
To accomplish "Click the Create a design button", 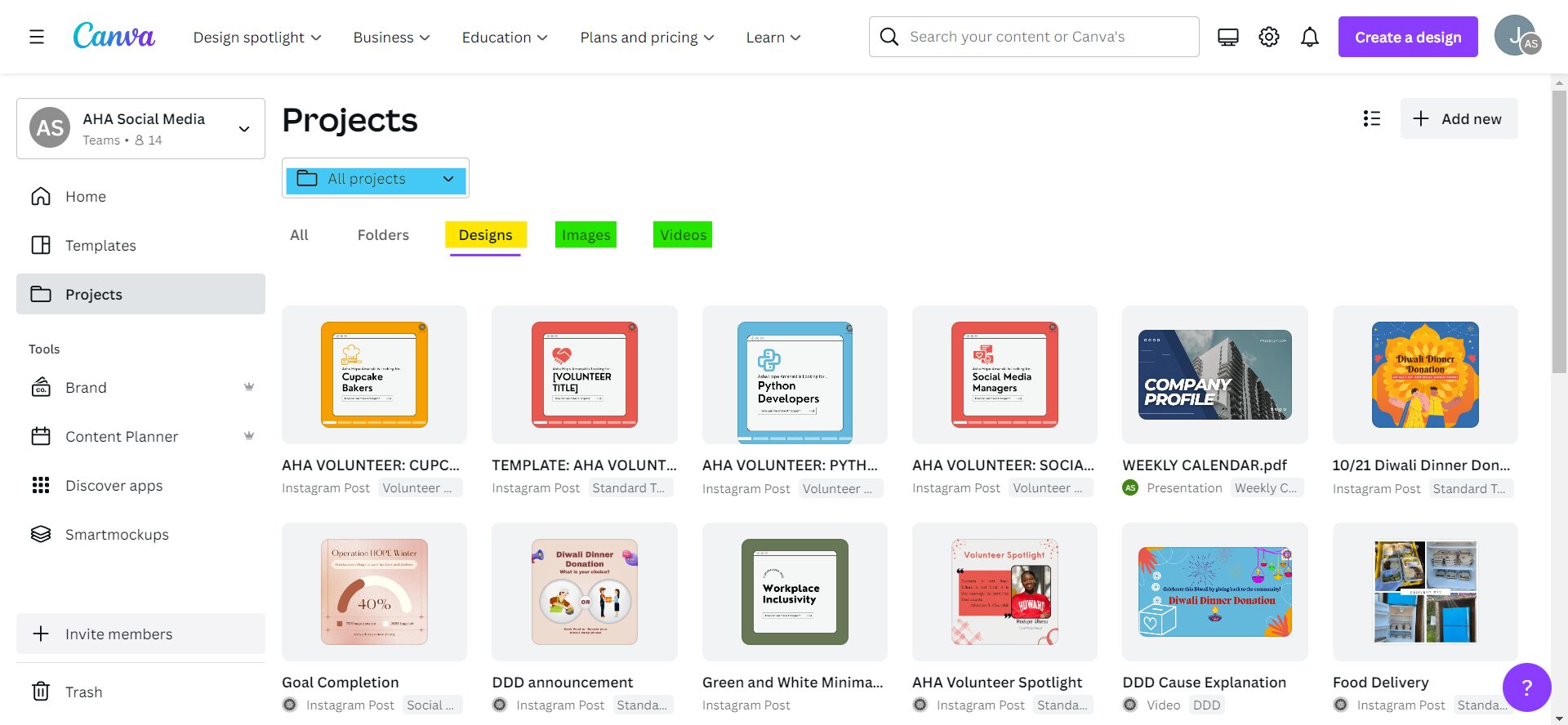I will (1407, 38).
